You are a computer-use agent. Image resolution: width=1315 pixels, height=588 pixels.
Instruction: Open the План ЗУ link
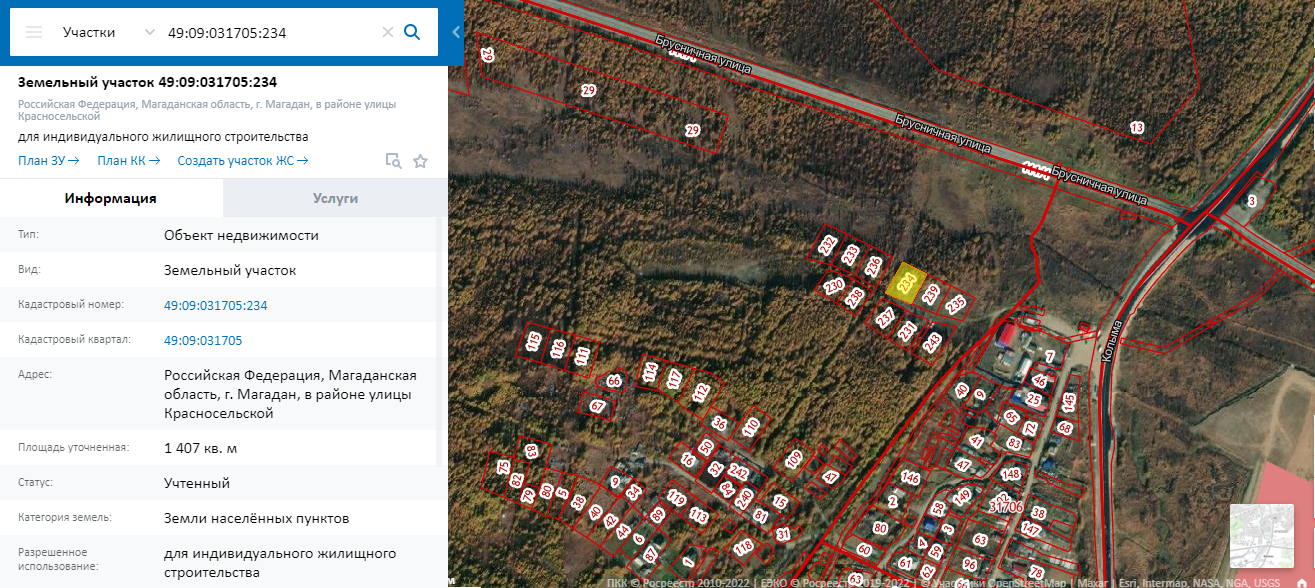(48, 160)
